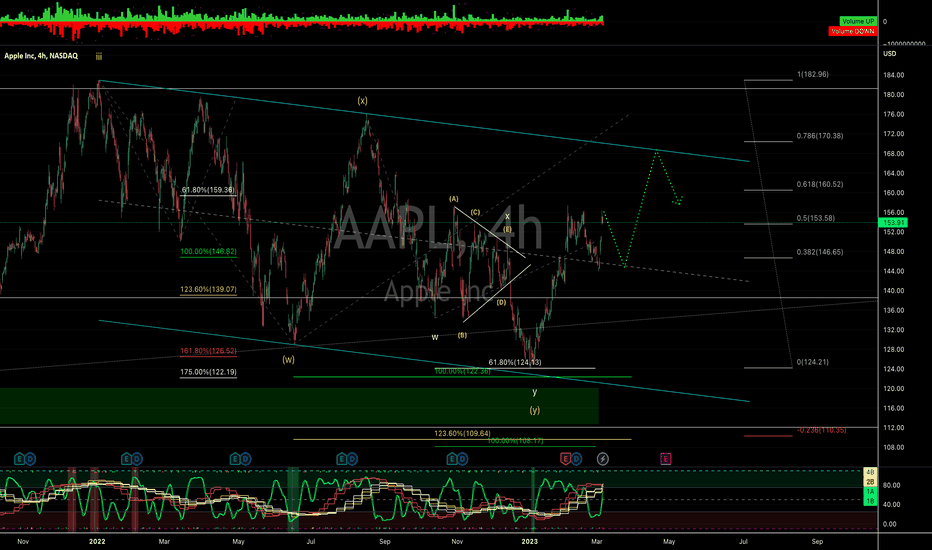This screenshot has height=550, width=932.
Task: Select the red -0.236(110.35) Fibonacci label
Action: [821, 429]
